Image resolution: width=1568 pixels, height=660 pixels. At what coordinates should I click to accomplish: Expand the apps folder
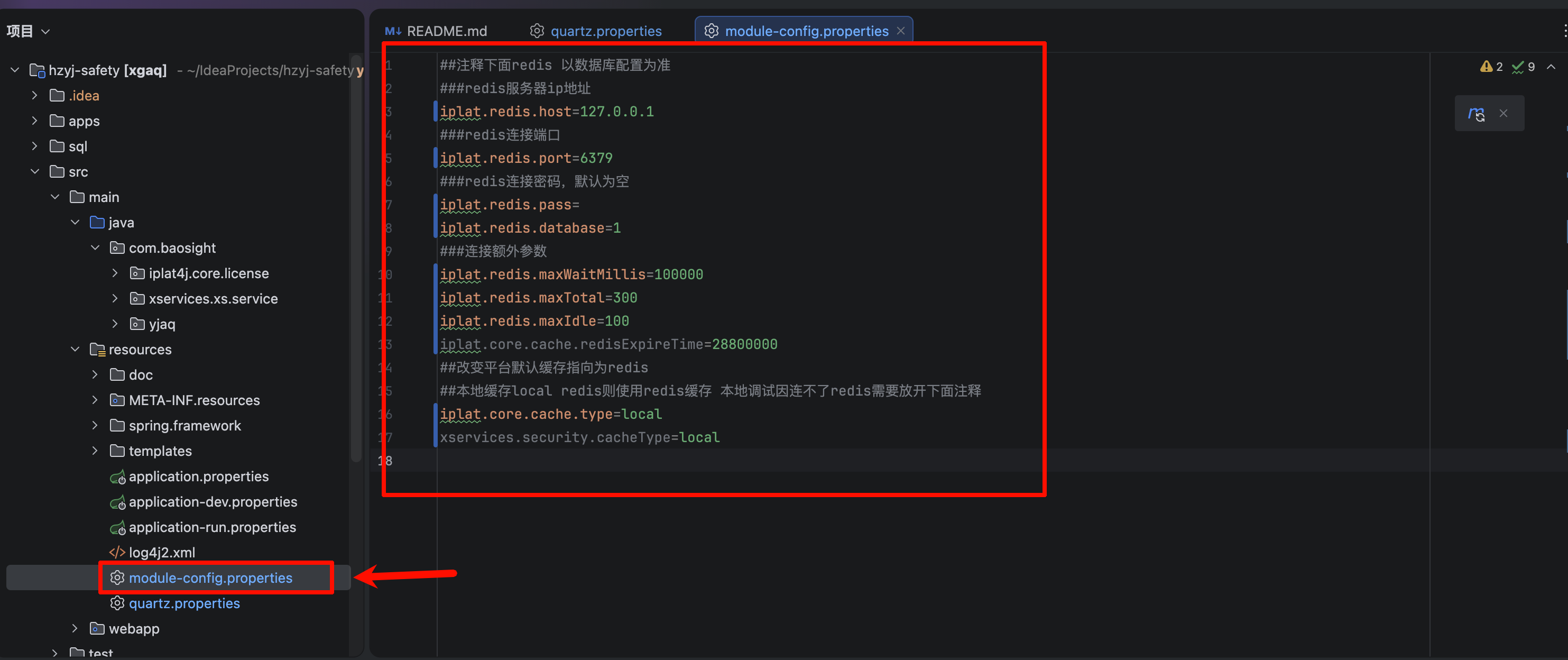35,121
